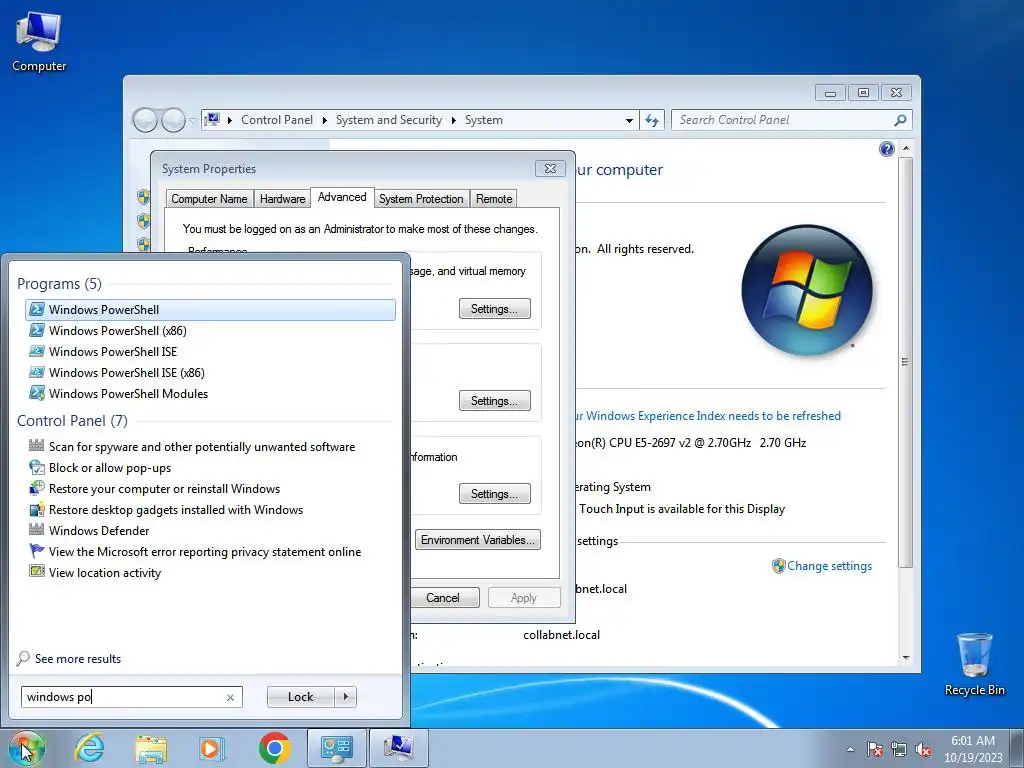Refresh the Control Panel window
This screenshot has height=768, width=1024.
click(x=652, y=120)
